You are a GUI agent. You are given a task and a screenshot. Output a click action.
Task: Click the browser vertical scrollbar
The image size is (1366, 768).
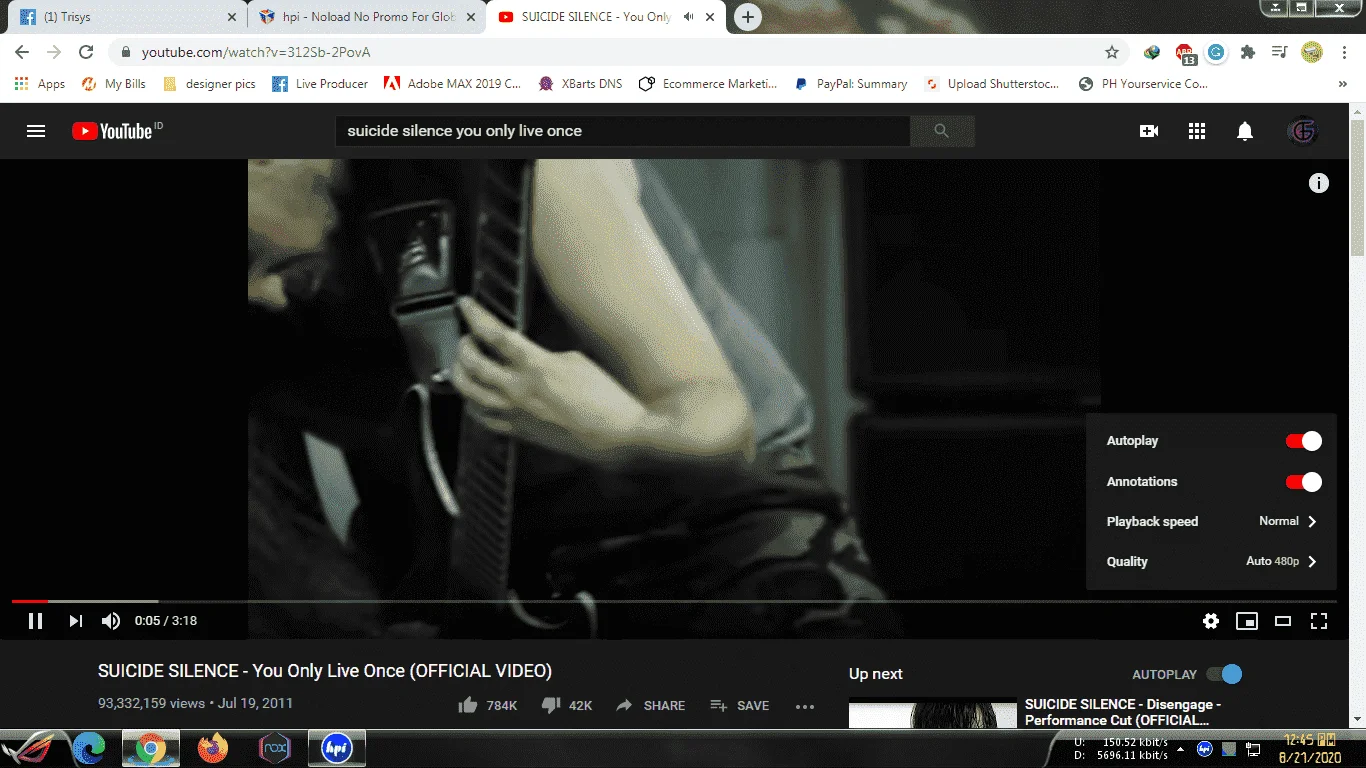coord(1358,190)
